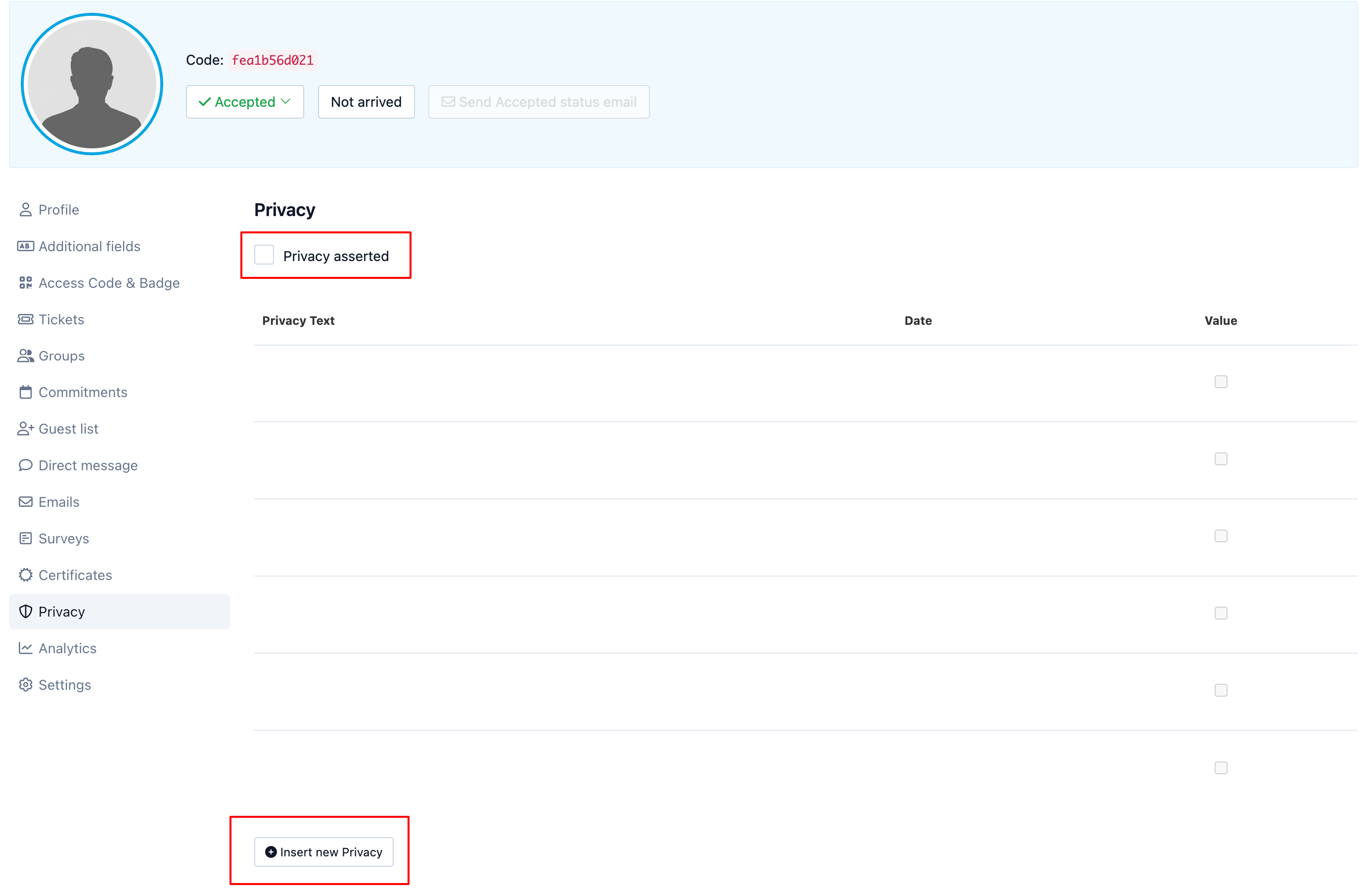This screenshot has width=1372, height=889.
Task: Click the Guest list add-person icon
Action: point(25,429)
